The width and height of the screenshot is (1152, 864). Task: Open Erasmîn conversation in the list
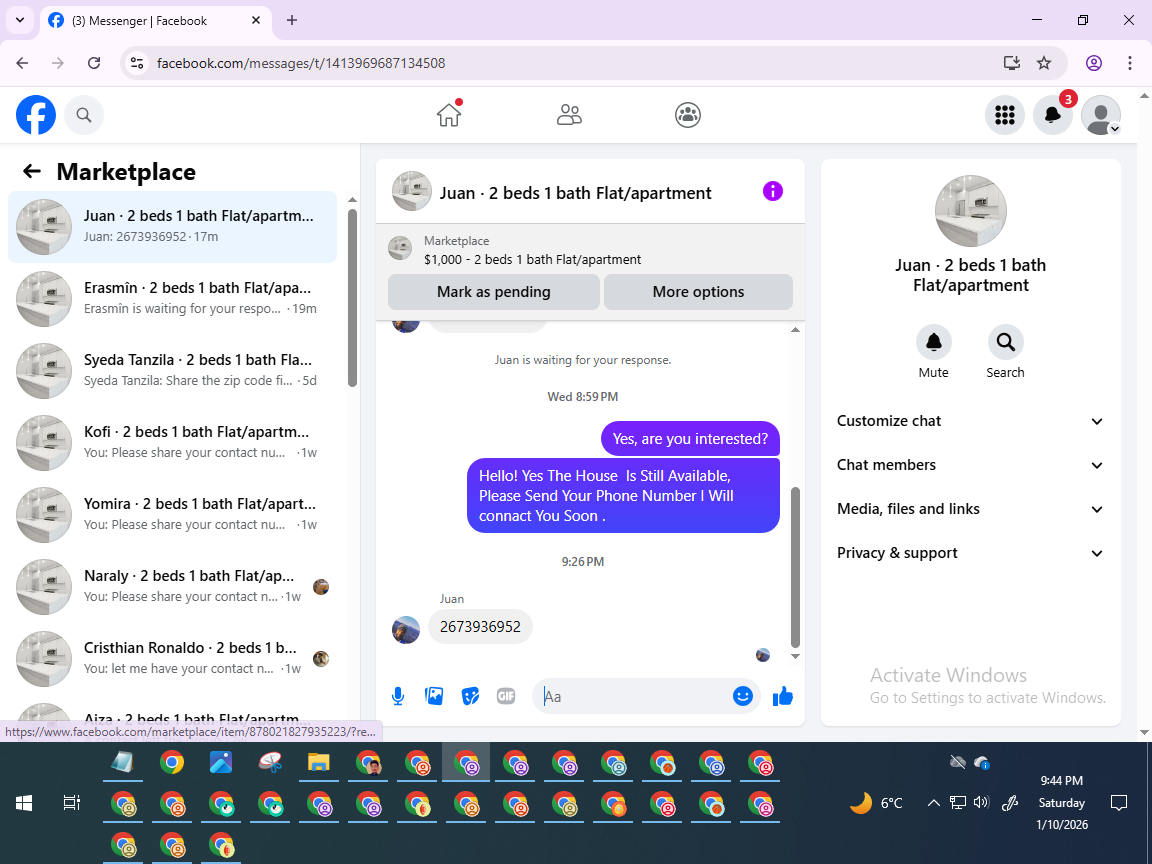(x=172, y=298)
